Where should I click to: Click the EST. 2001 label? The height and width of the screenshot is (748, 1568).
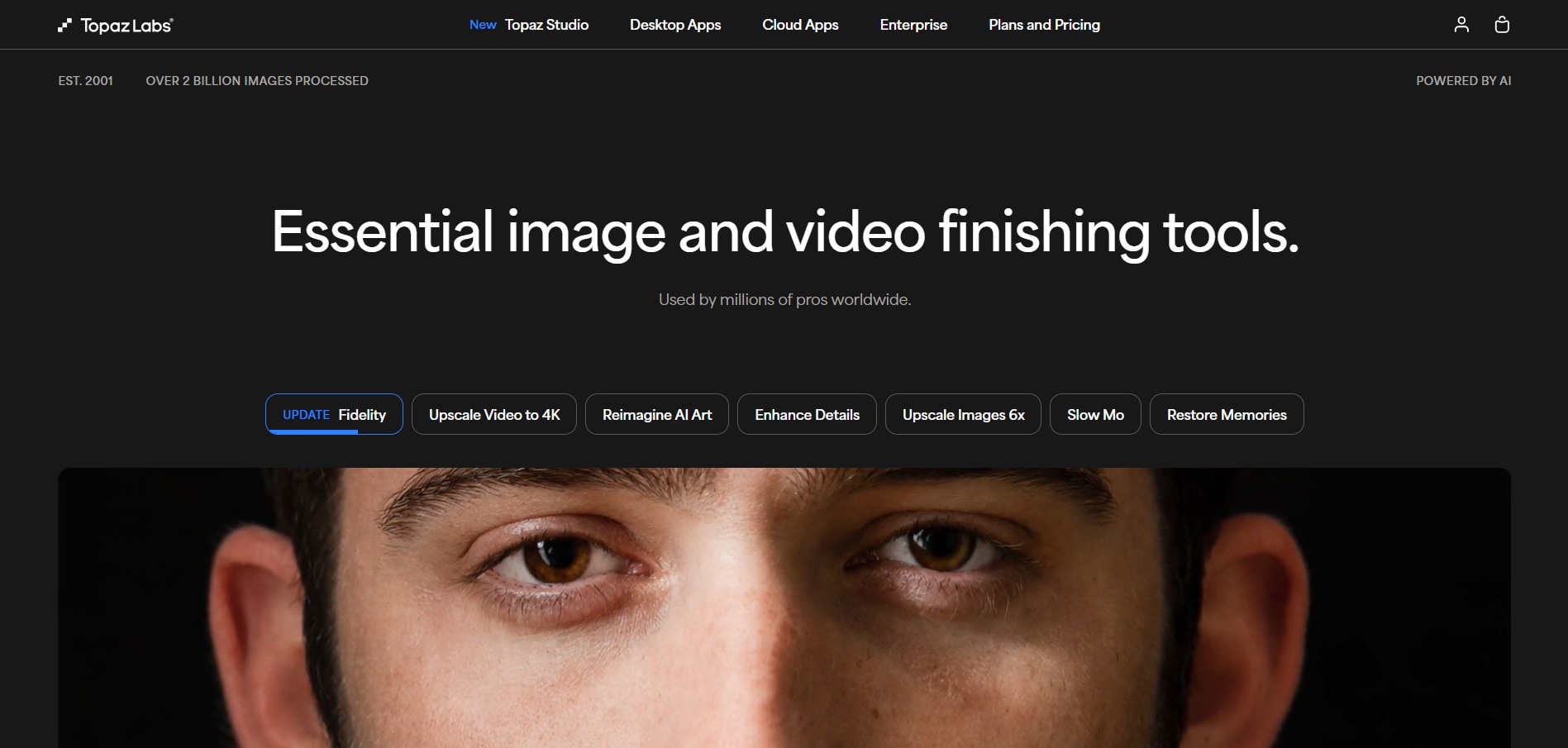pos(85,80)
